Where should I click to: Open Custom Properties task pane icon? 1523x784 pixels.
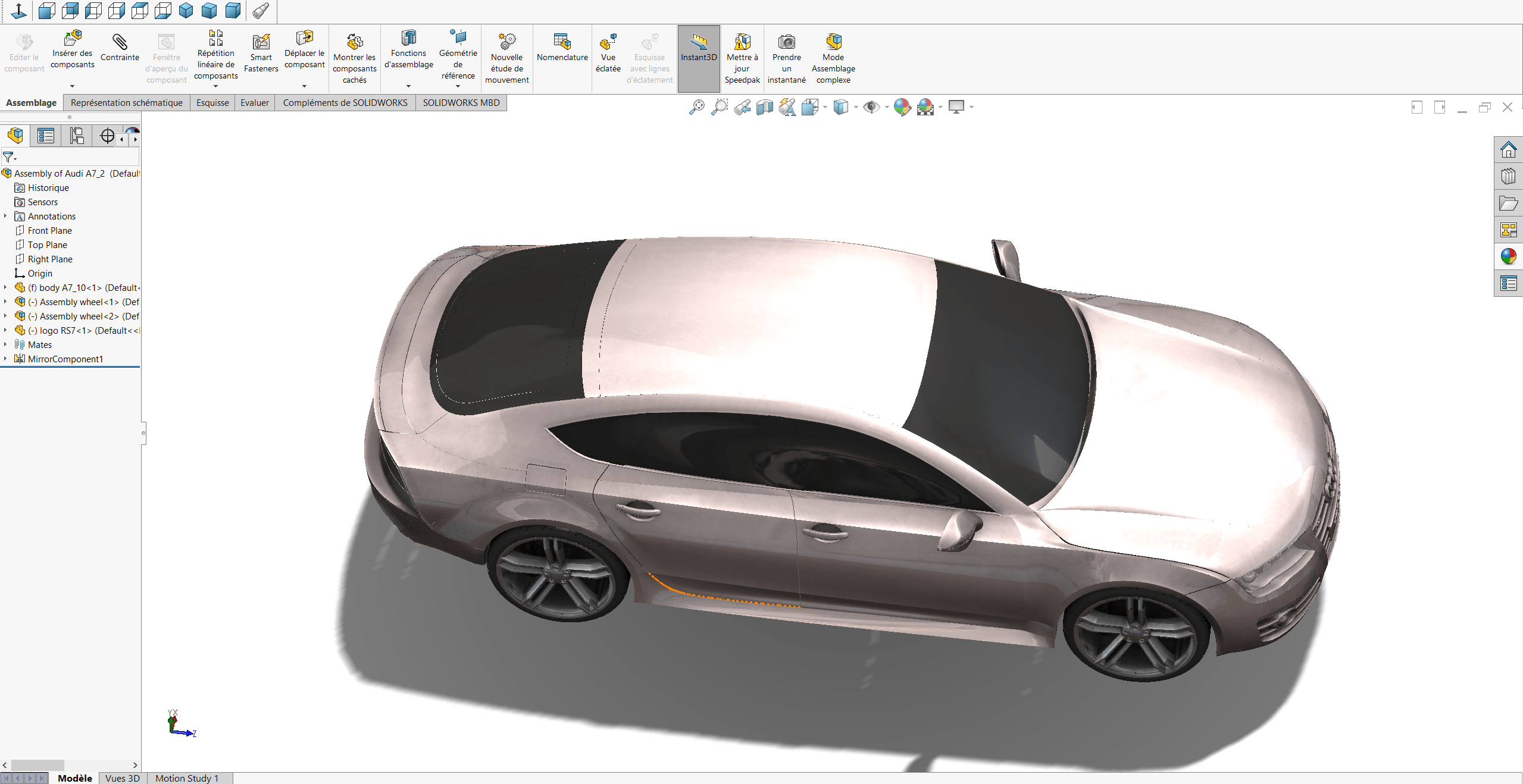1508,283
